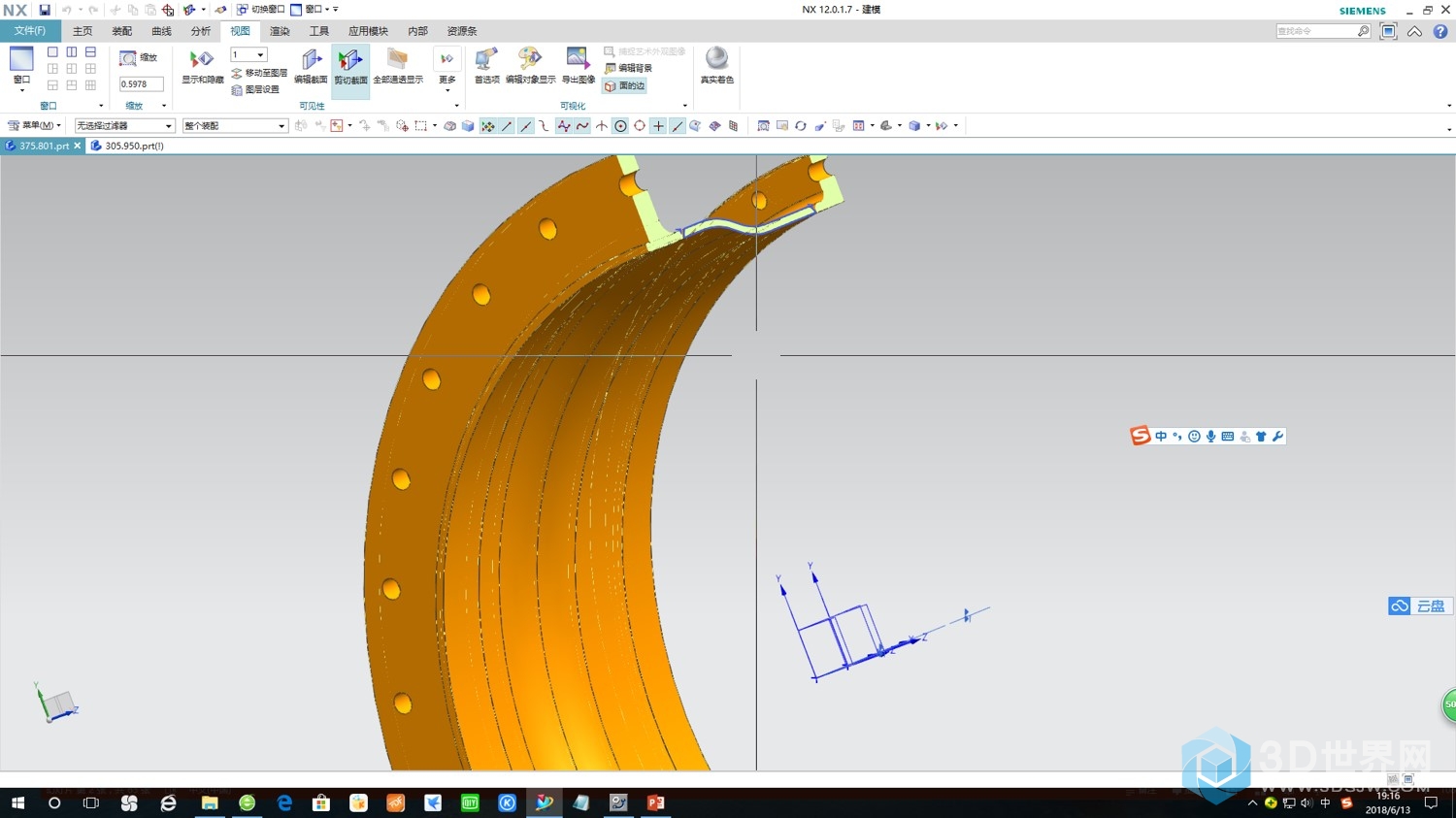
Task: Switch to the 分析 (Analysis) tab
Action: 201,31
